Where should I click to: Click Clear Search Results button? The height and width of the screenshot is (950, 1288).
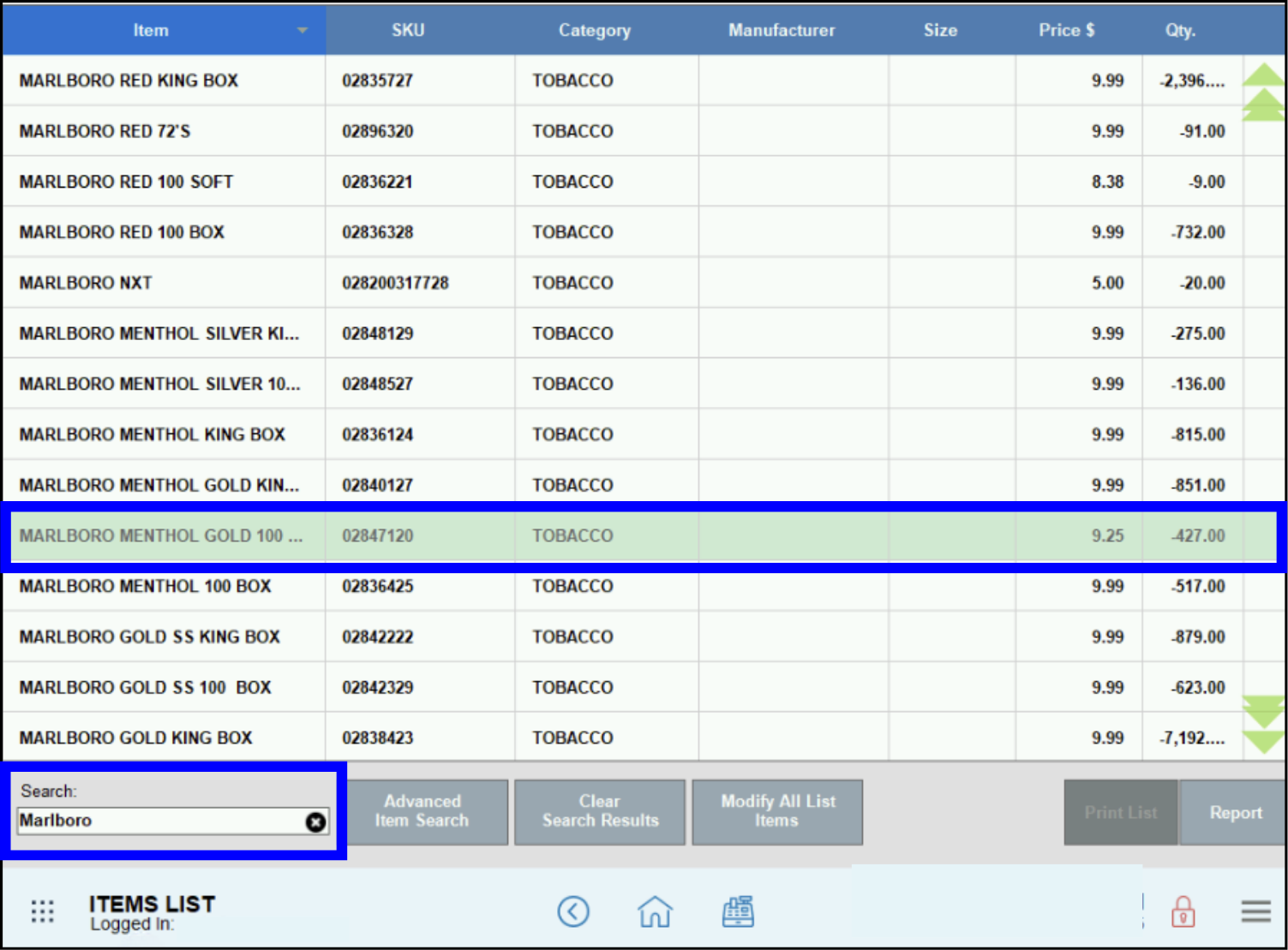pos(600,812)
